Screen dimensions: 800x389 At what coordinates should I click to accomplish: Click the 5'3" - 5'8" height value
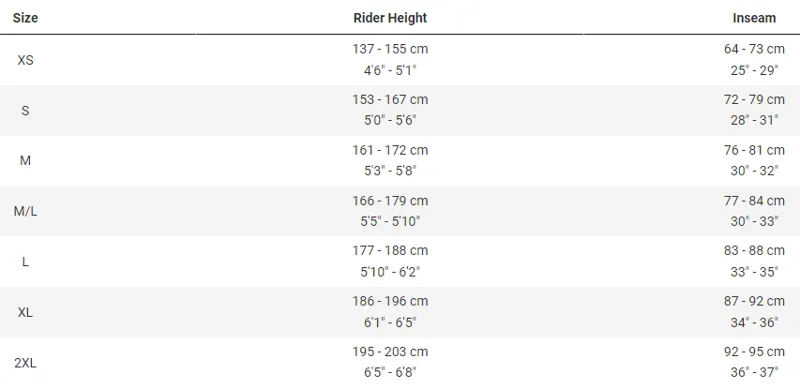(x=390, y=171)
